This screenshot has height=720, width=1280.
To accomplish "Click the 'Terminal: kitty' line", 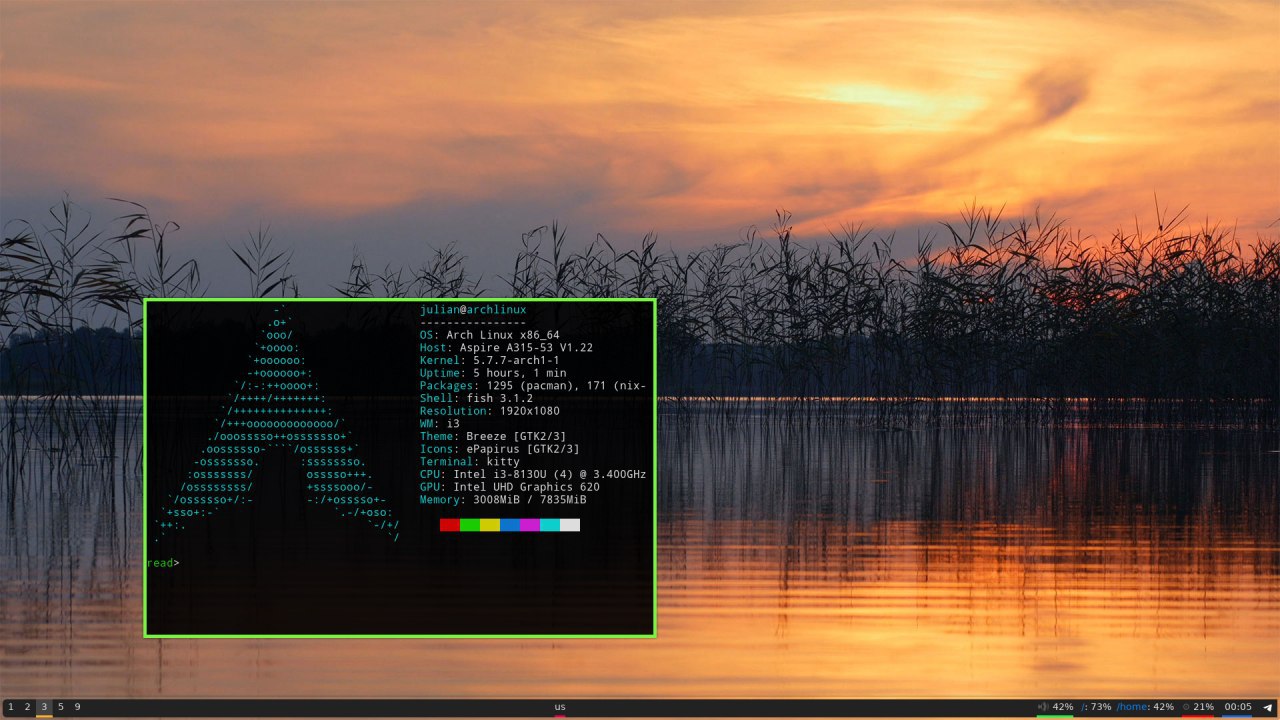I will point(470,462).
